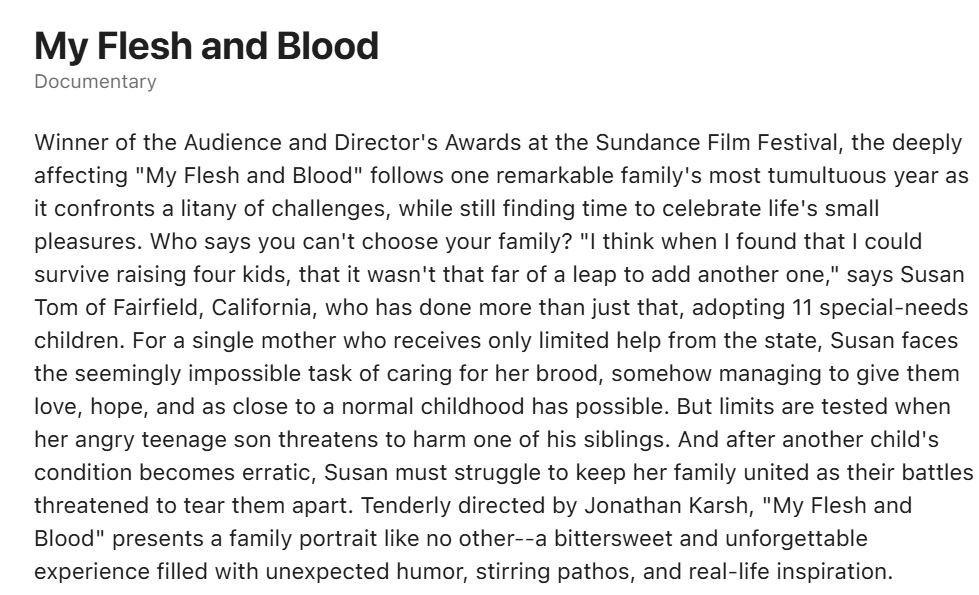This screenshot has height=595, width=979.
Task: Click "Sundance Film Festival" in the description
Action: (x=716, y=142)
